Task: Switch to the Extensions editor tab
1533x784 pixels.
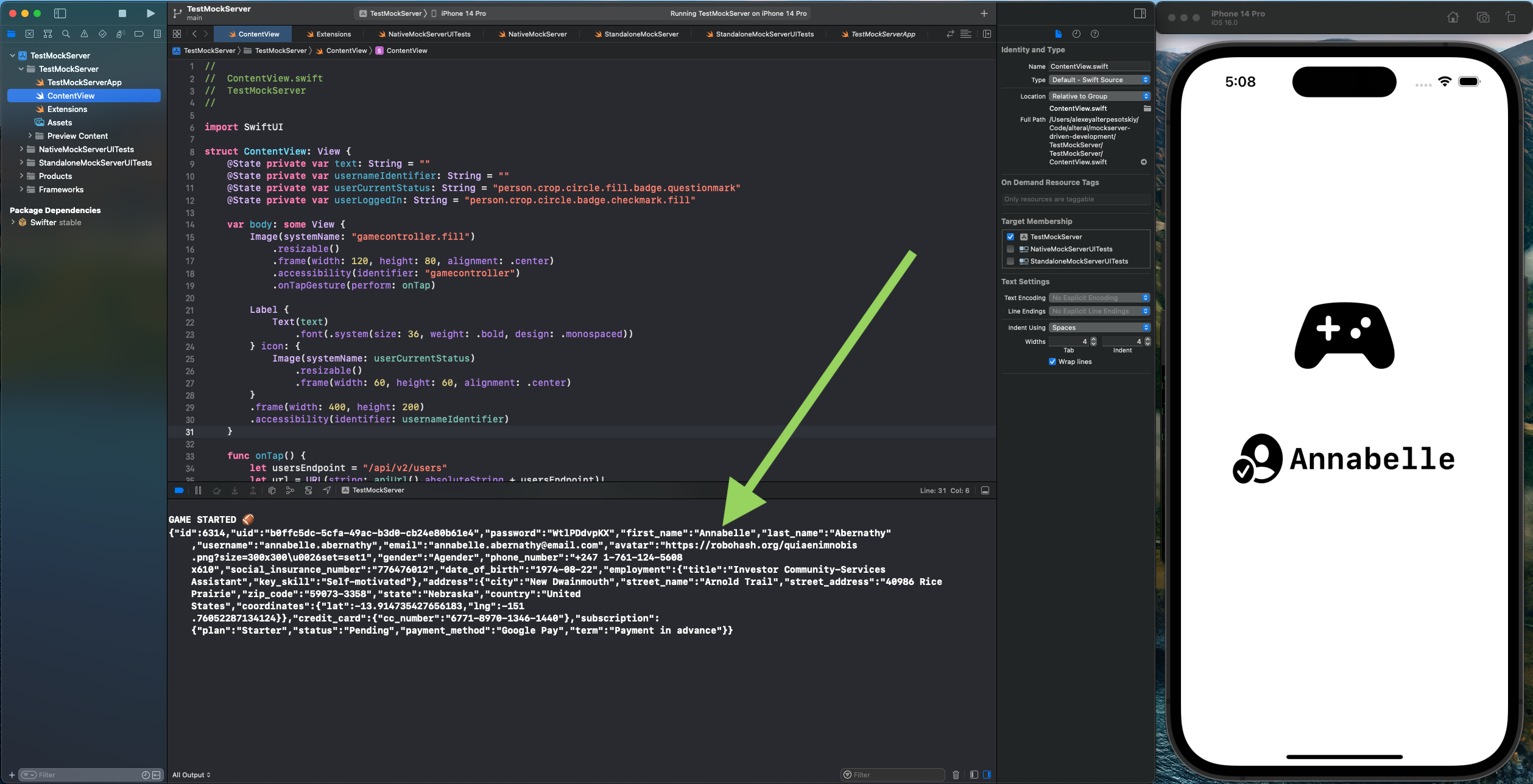Action: (x=333, y=34)
